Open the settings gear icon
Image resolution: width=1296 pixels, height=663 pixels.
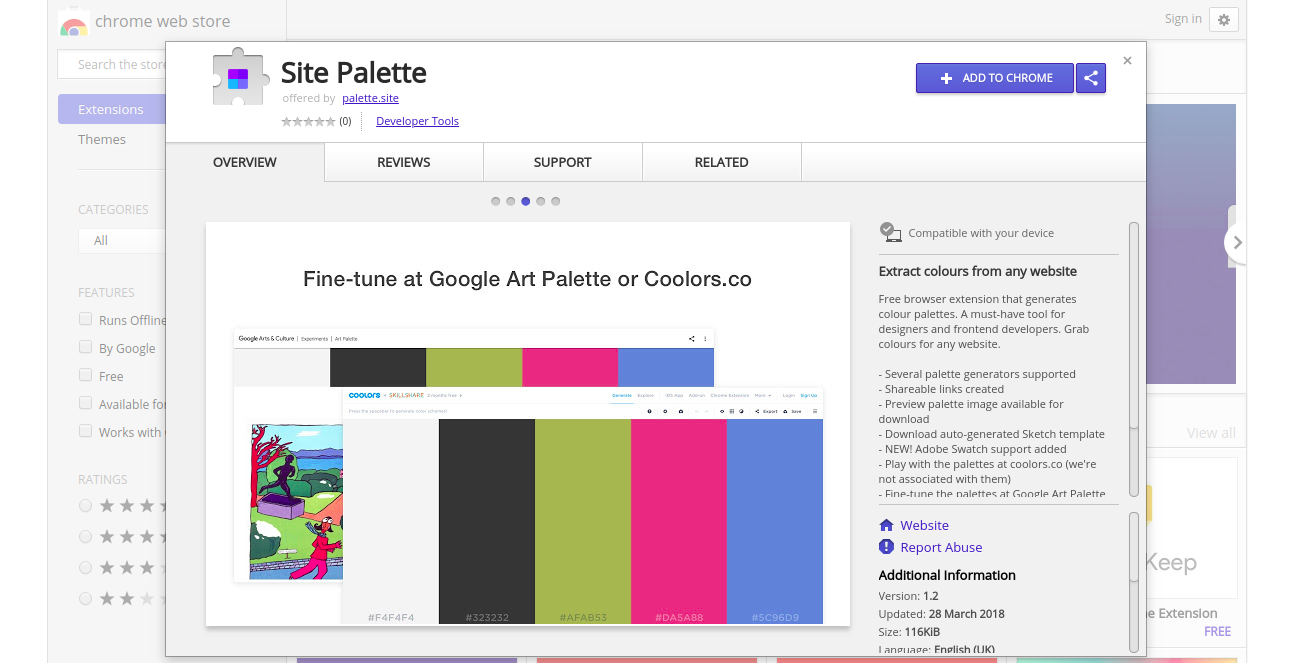pyautogui.click(x=1224, y=19)
